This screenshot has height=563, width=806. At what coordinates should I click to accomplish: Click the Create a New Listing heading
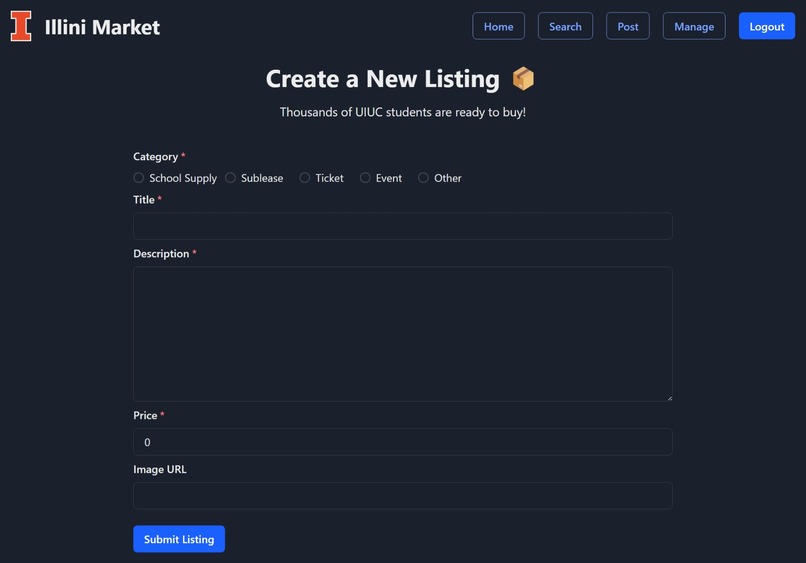[382, 79]
